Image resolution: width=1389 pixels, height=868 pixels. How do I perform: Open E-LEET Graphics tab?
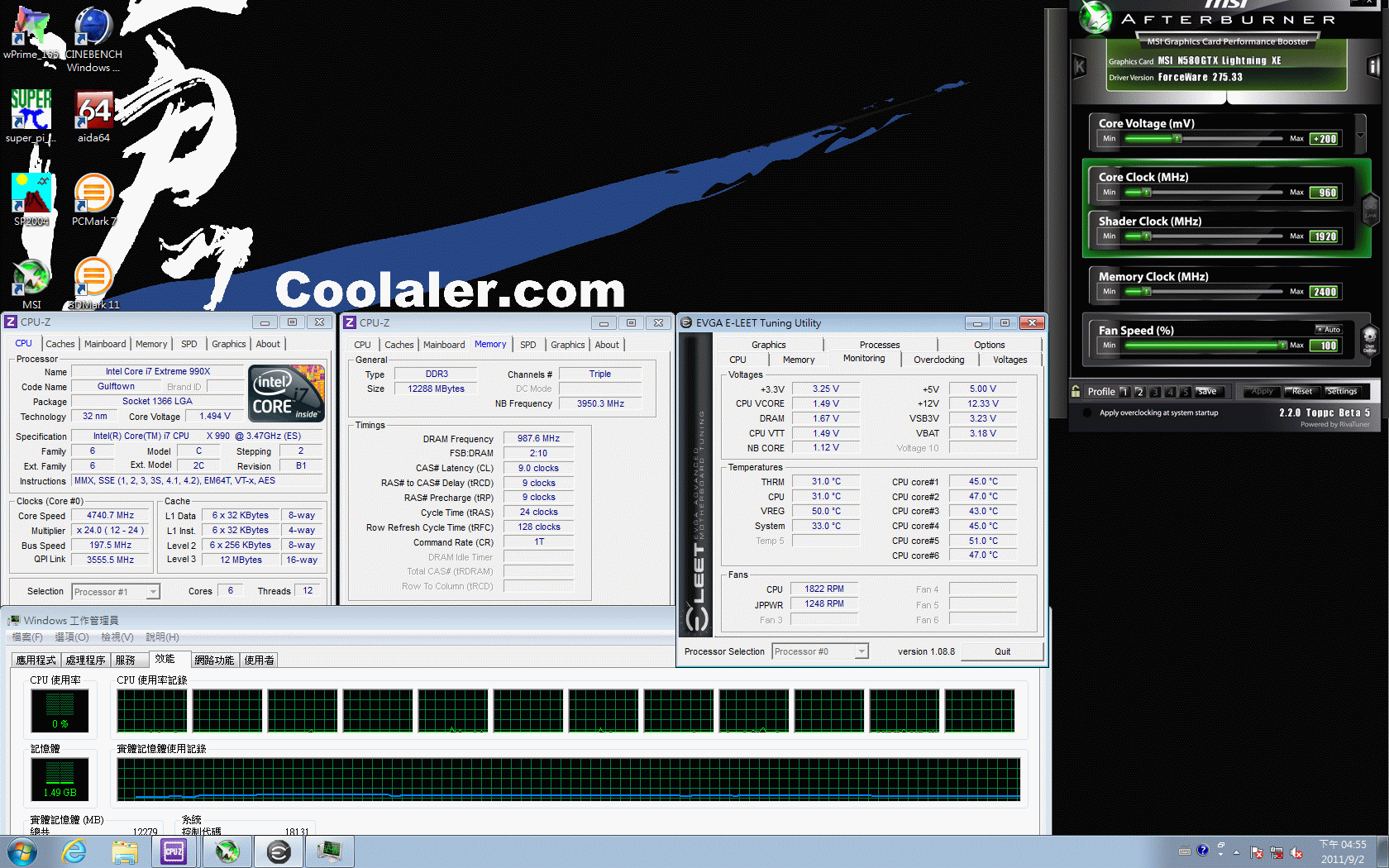[x=768, y=345]
